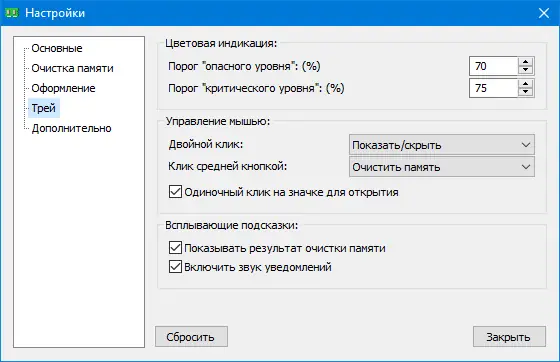Decrease the critical level threshold
This screenshot has height=362, width=560.
click(x=525, y=92)
